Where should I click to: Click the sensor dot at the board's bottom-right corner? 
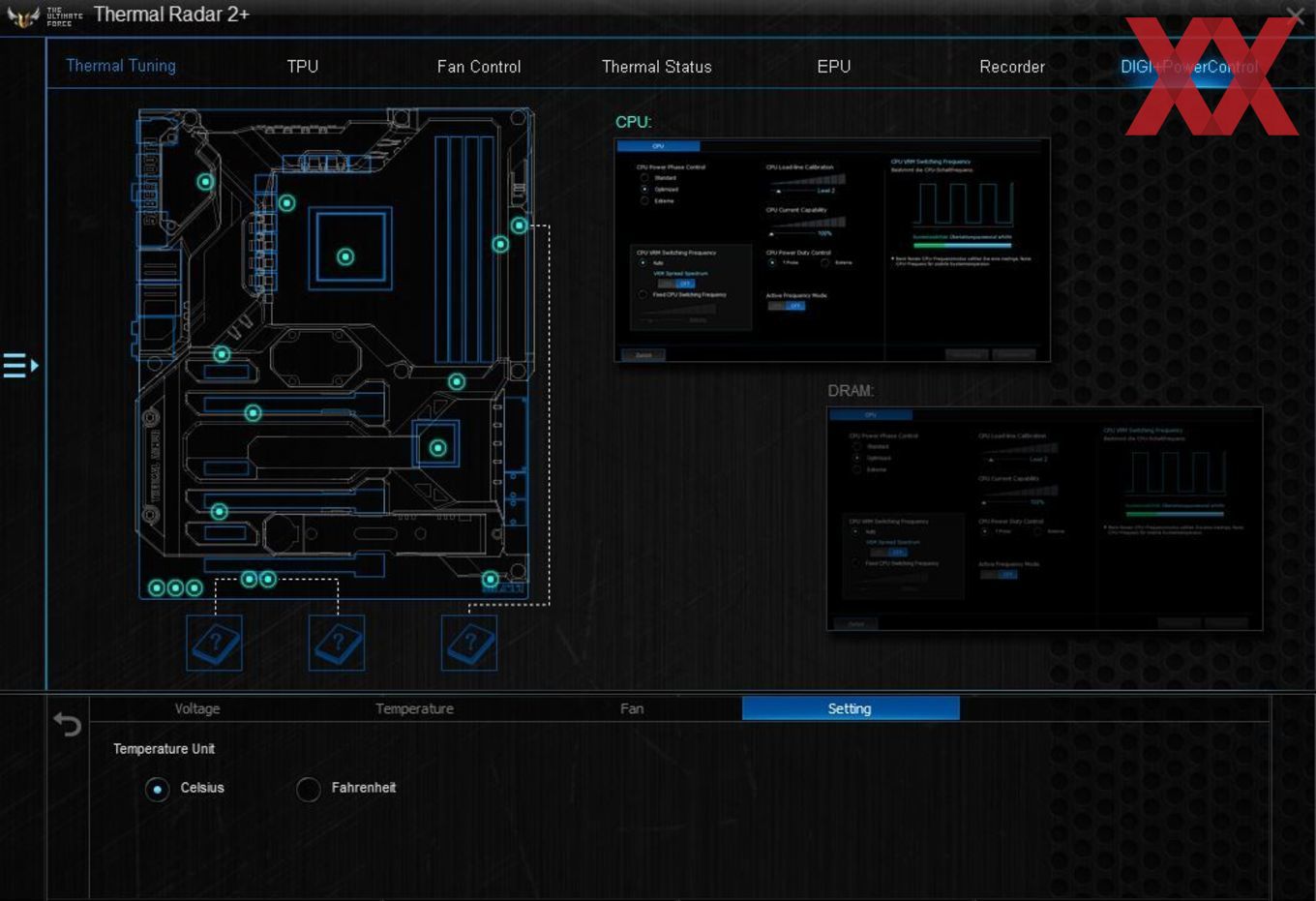(491, 580)
